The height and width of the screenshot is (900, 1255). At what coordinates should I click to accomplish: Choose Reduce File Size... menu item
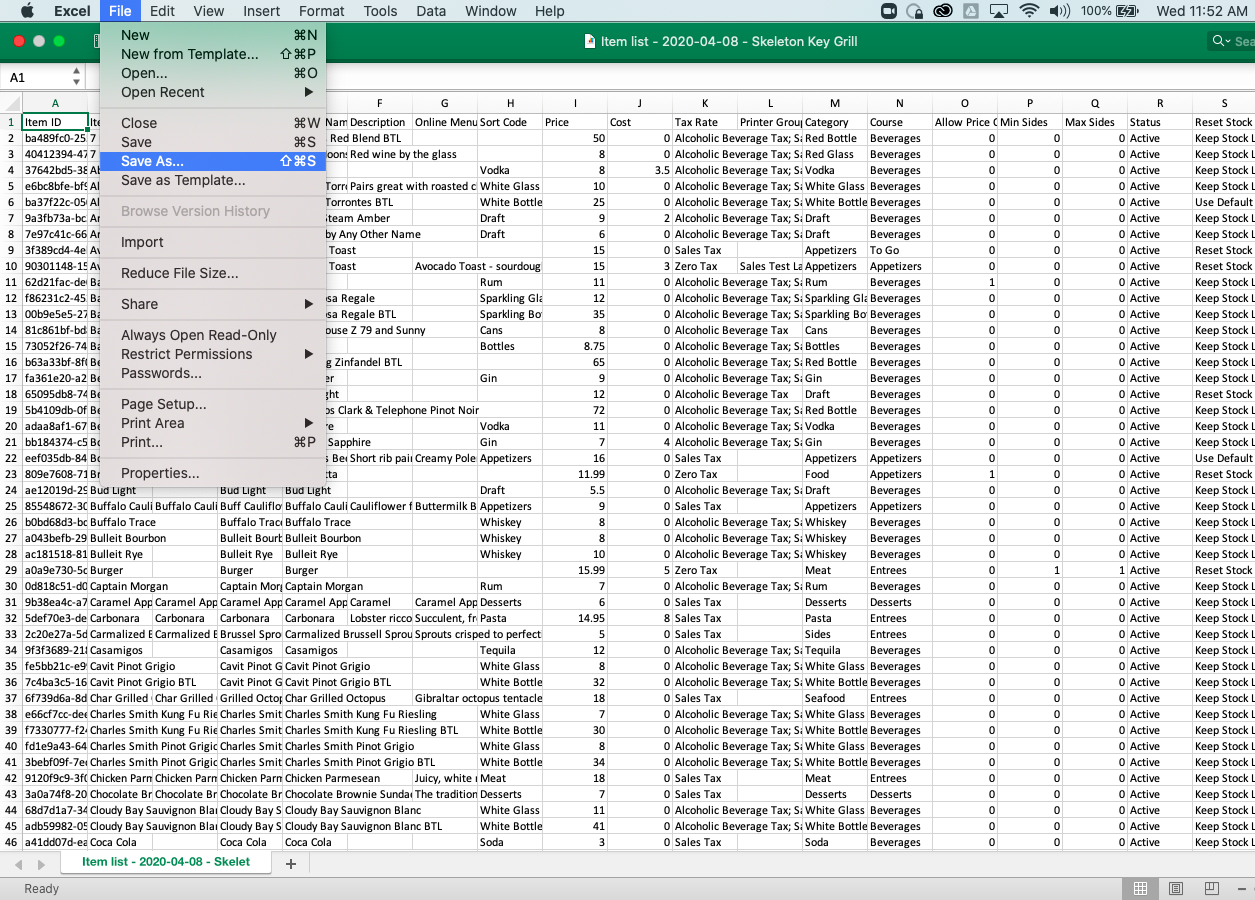(213, 273)
